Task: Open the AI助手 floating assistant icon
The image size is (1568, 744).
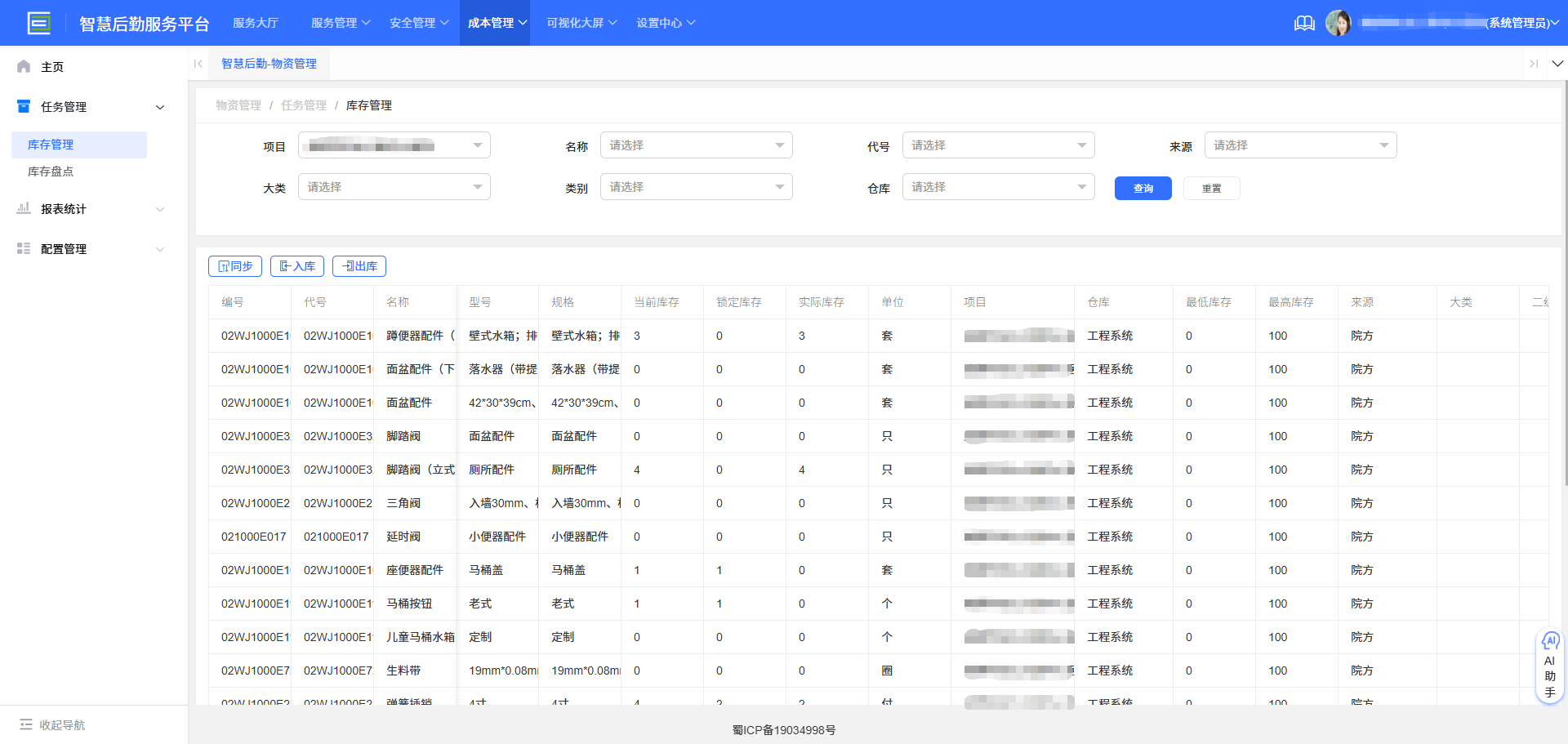Action: tap(1550, 642)
